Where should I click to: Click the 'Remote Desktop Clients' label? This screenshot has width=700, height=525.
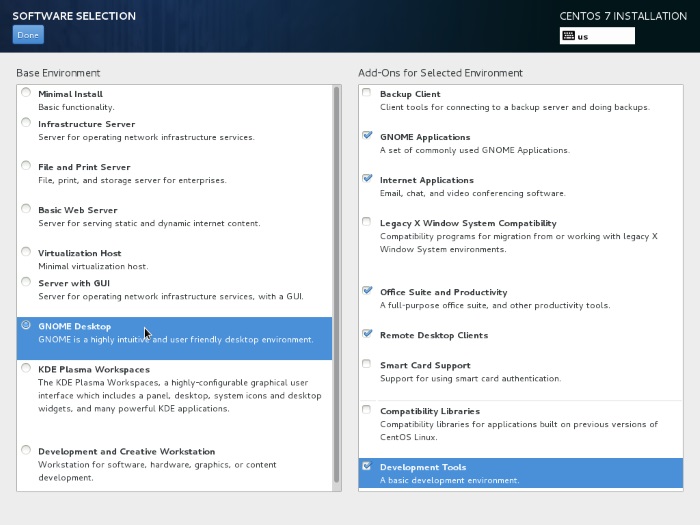click(434, 335)
